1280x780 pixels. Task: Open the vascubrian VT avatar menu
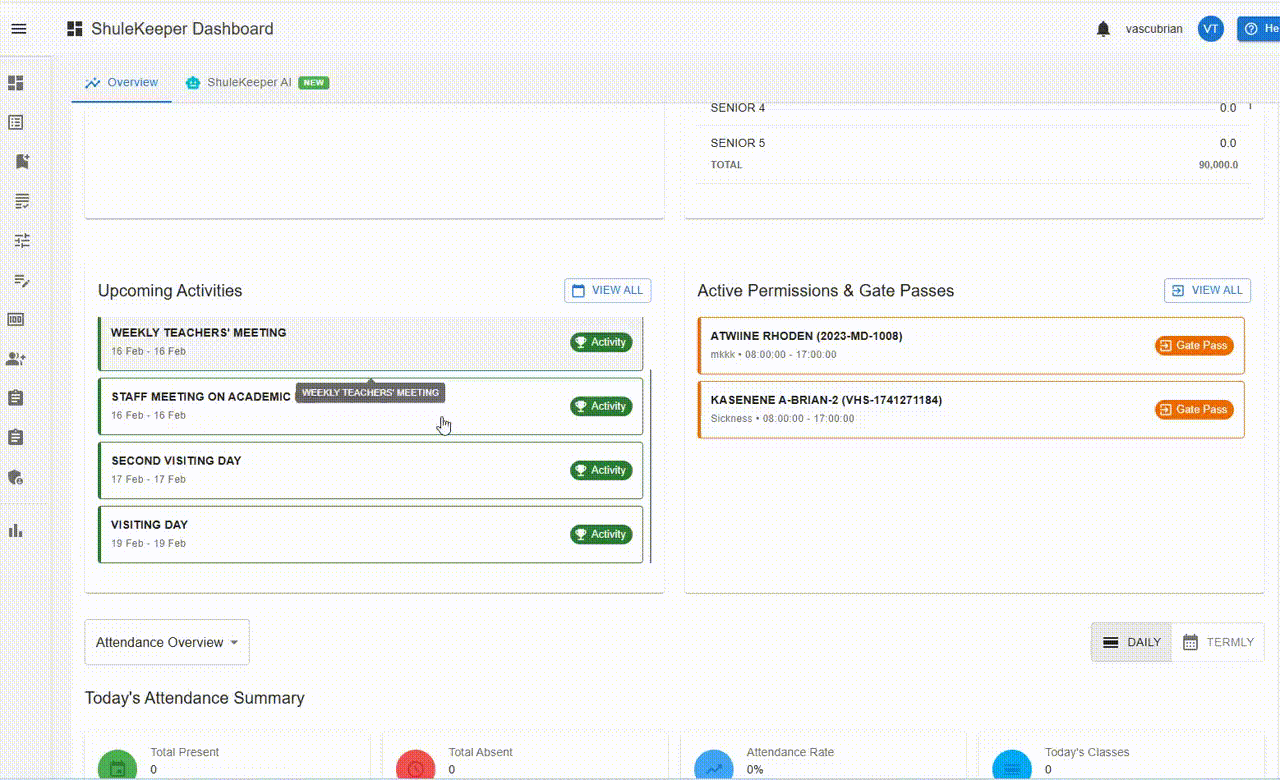[1211, 29]
